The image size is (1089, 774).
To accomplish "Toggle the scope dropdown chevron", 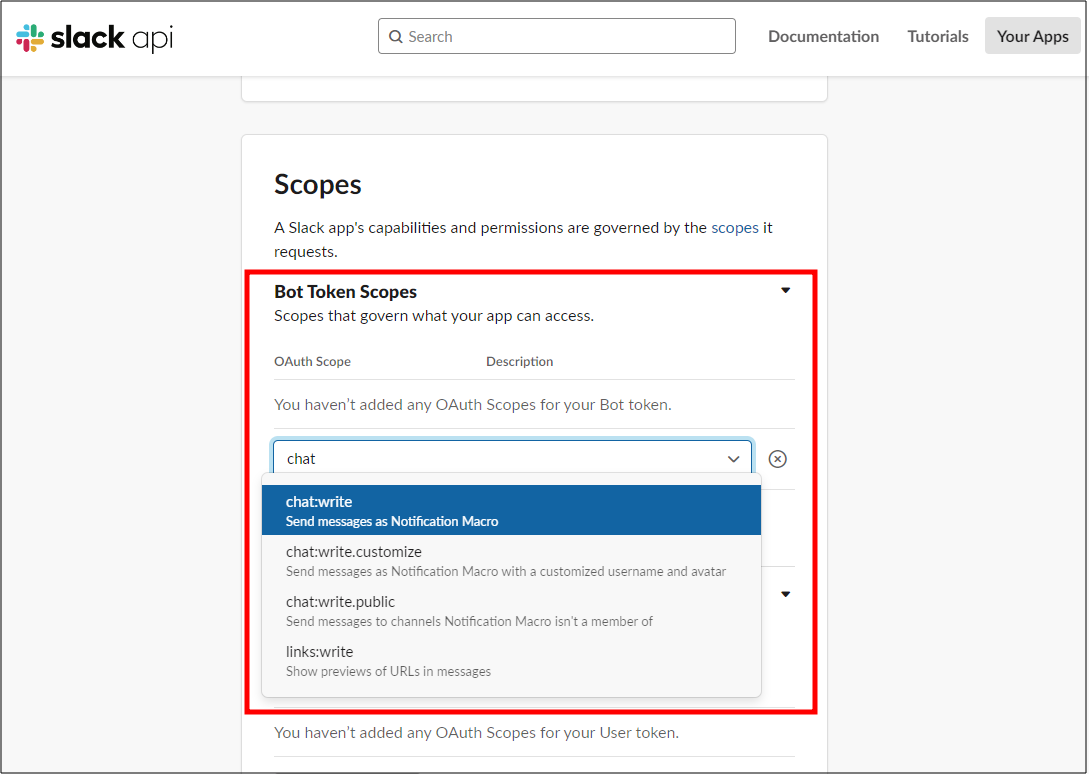I will click(733, 459).
